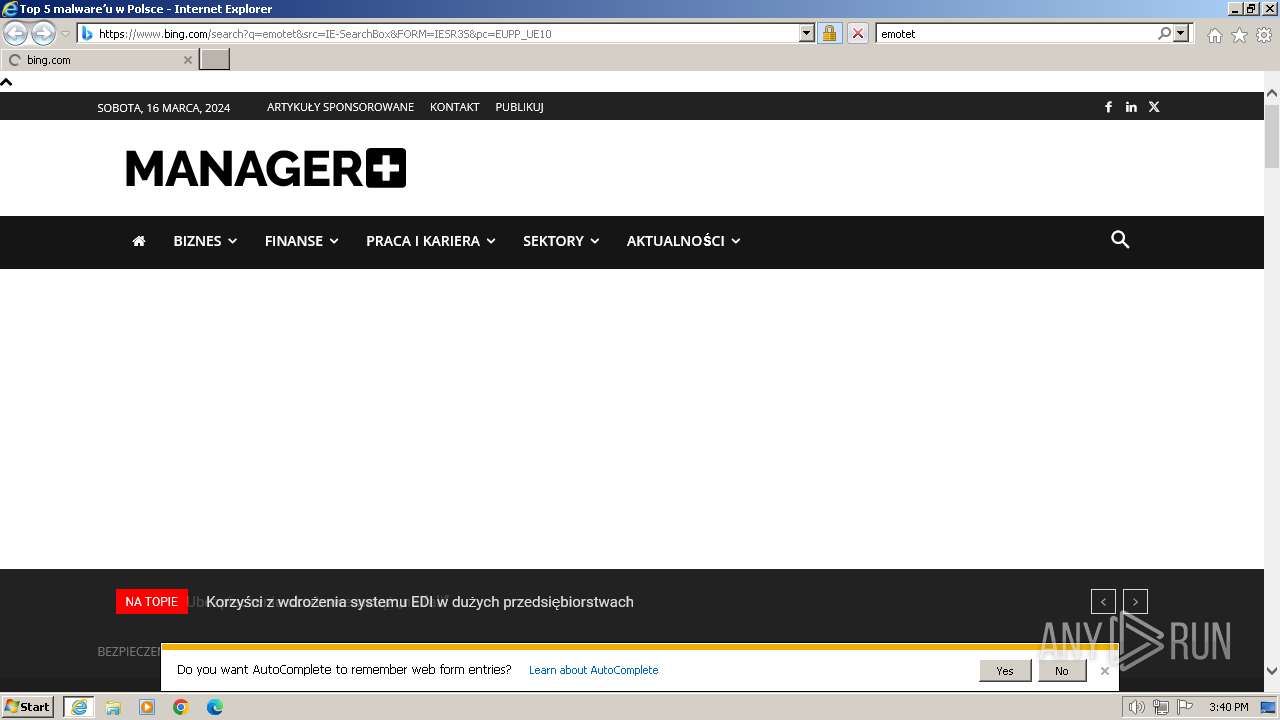Launch Microsoft Edge from taskbar
Image resolution: width=1280 pixels, height=720 pixels.
215,707
